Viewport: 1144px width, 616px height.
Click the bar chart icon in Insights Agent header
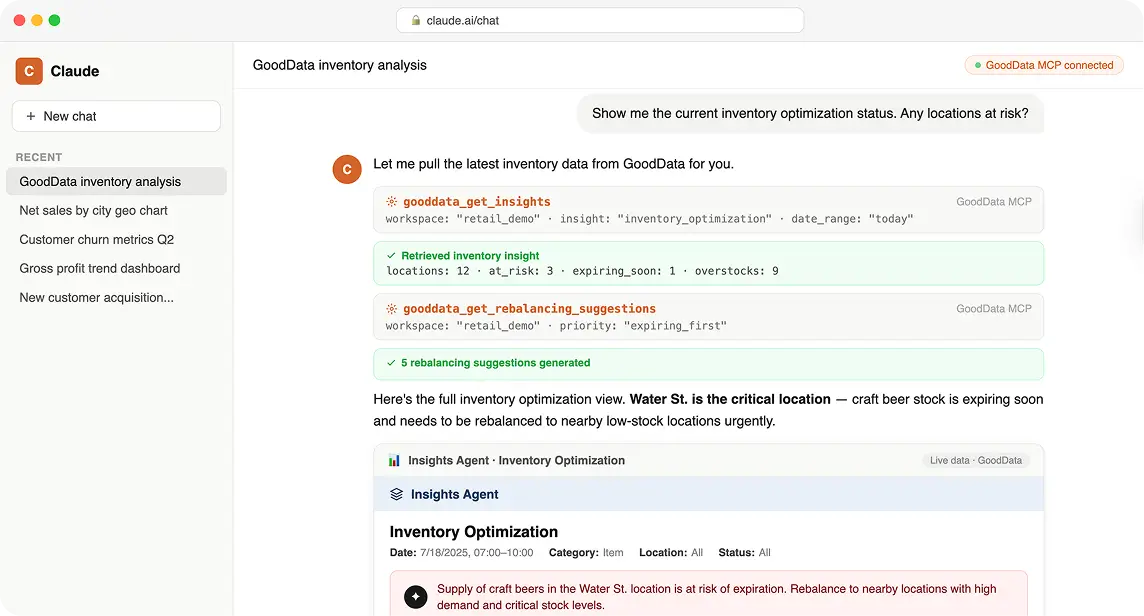(394, 461)
